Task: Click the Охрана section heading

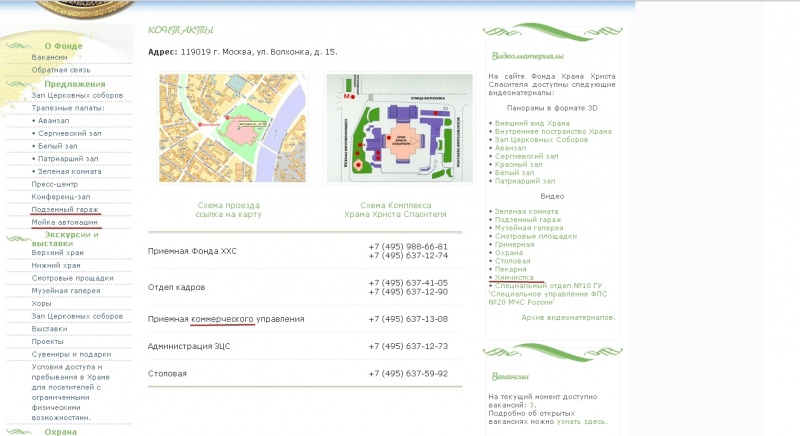Action: click(x=60, y=432)
